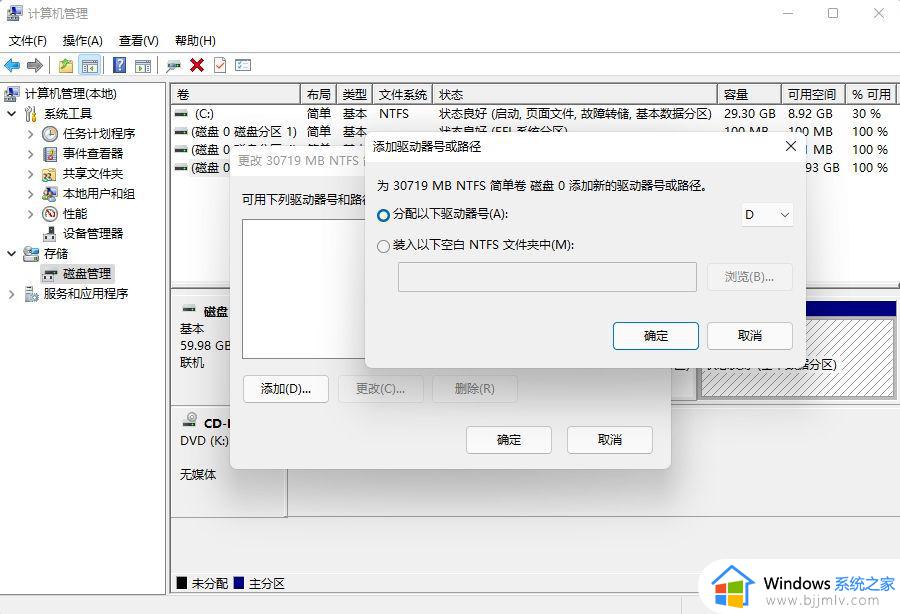
Task: Expand the 服务和应用程序 tree node
Action: point(11,294)
